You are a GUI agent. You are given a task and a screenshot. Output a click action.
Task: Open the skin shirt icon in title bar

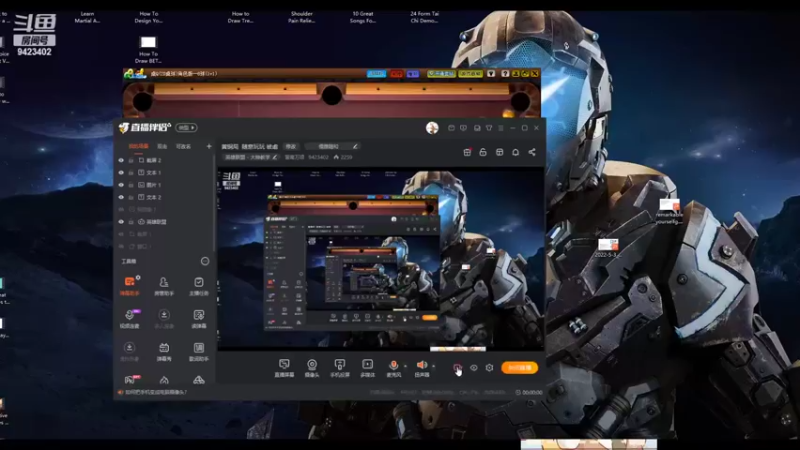click(x=489, y=128)
